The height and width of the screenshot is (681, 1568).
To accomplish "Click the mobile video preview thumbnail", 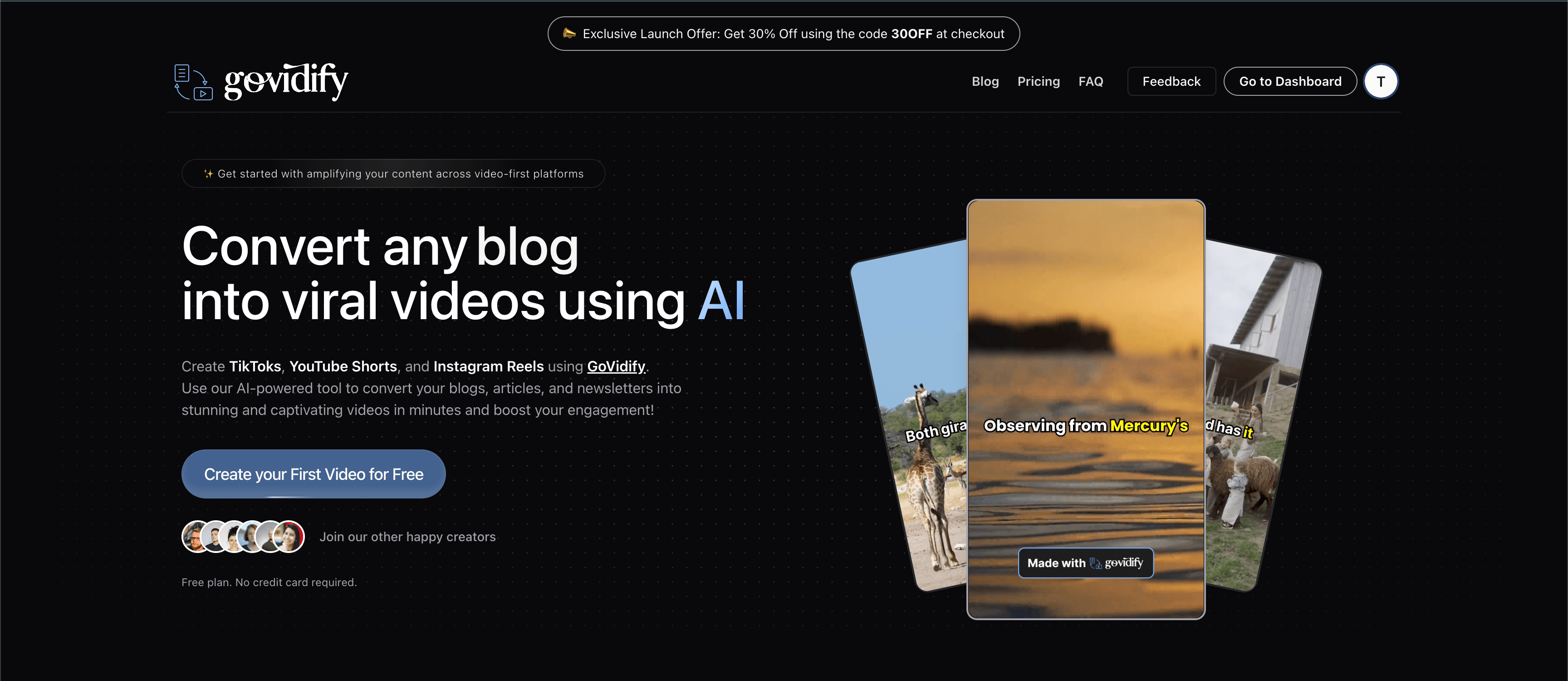I will pyautogui.click(x=1086, y=407).
